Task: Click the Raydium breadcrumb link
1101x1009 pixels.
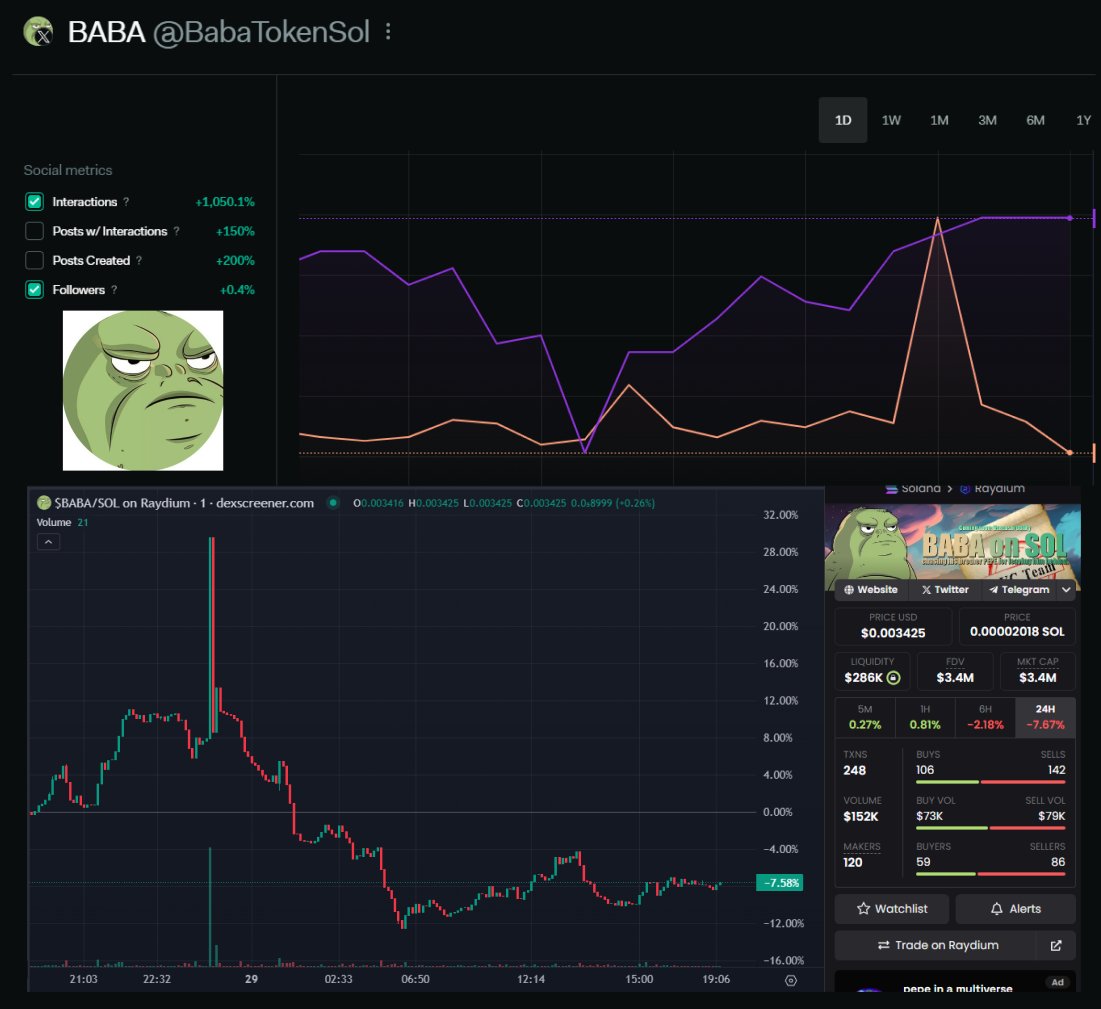Action: (x=992, y=489)
